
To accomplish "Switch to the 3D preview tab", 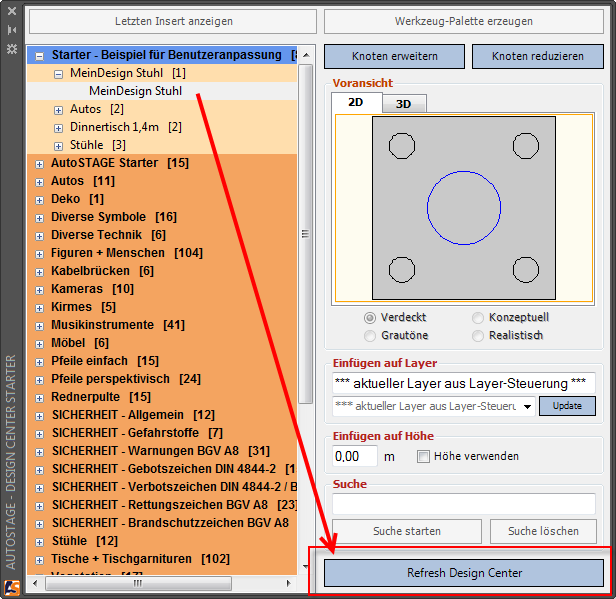I will point(403,103).
